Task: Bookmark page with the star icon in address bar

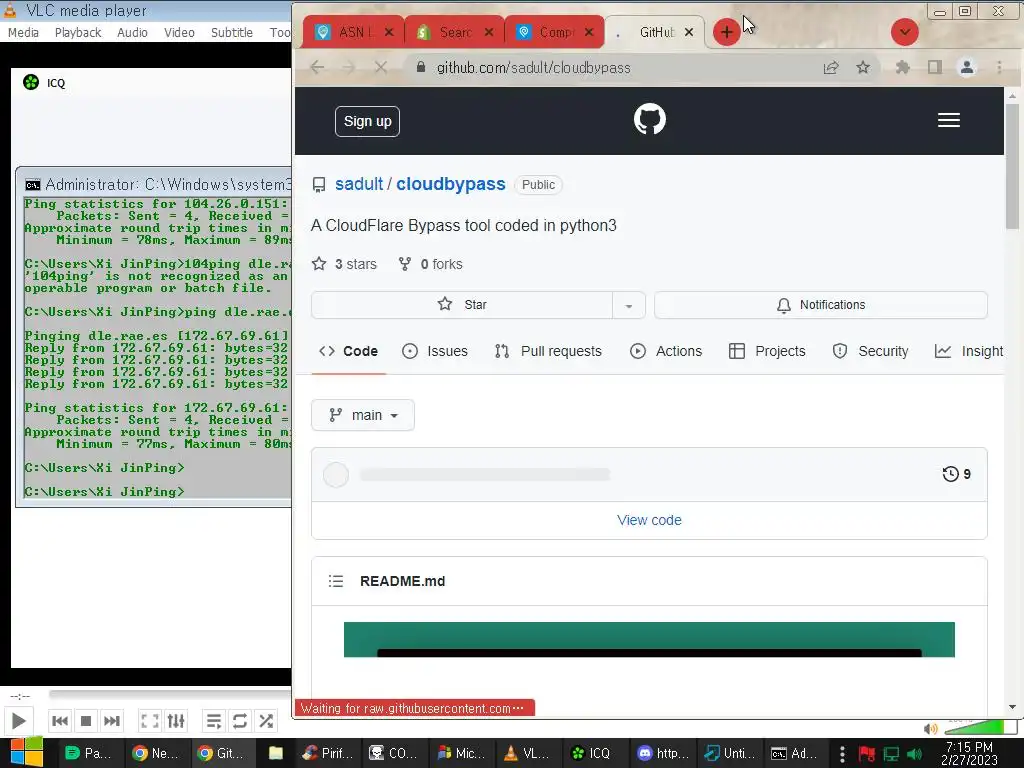Action: 863,67
